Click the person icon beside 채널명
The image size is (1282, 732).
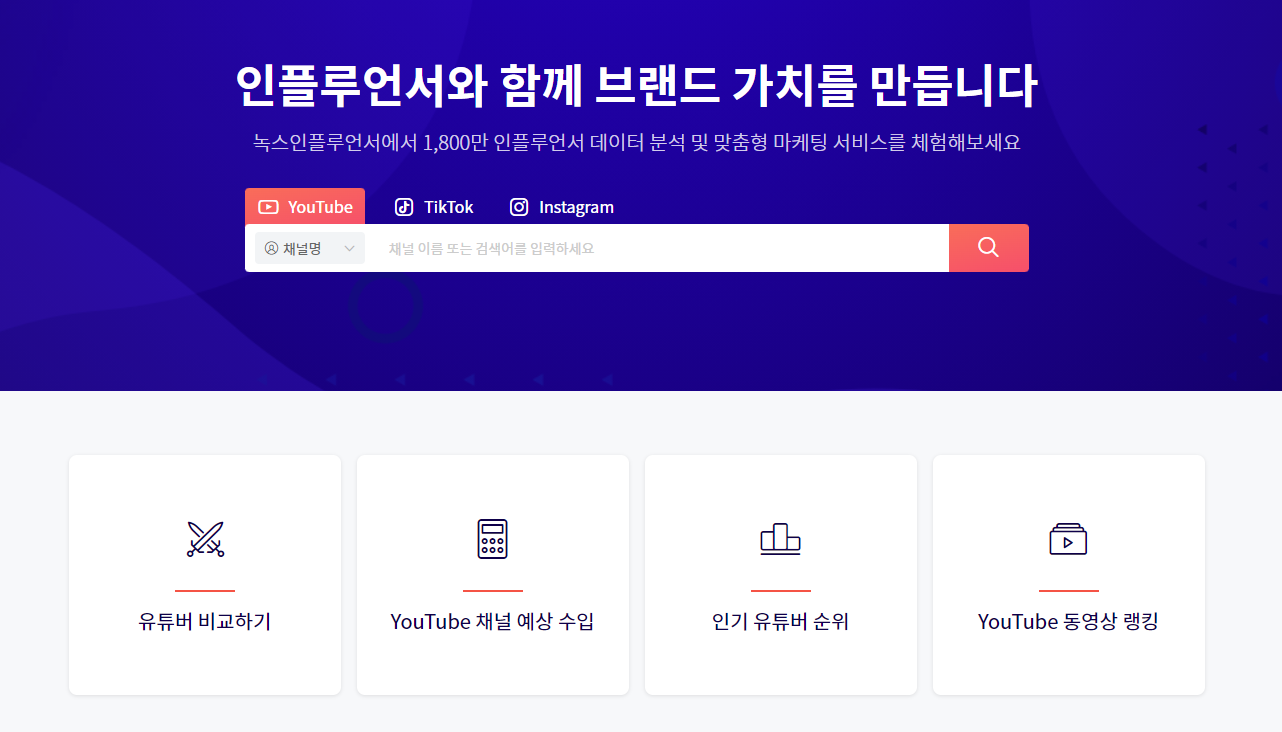[x=271, y=248]
